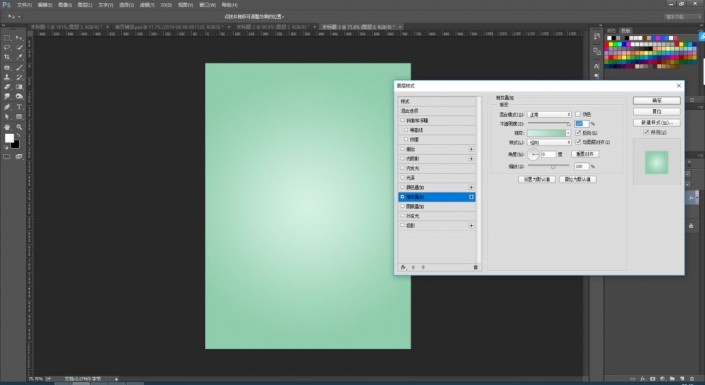The height and width of the screenshot is (385, 705).
Task: Open the Edit (编辑) menu
Action: (45, 5)
